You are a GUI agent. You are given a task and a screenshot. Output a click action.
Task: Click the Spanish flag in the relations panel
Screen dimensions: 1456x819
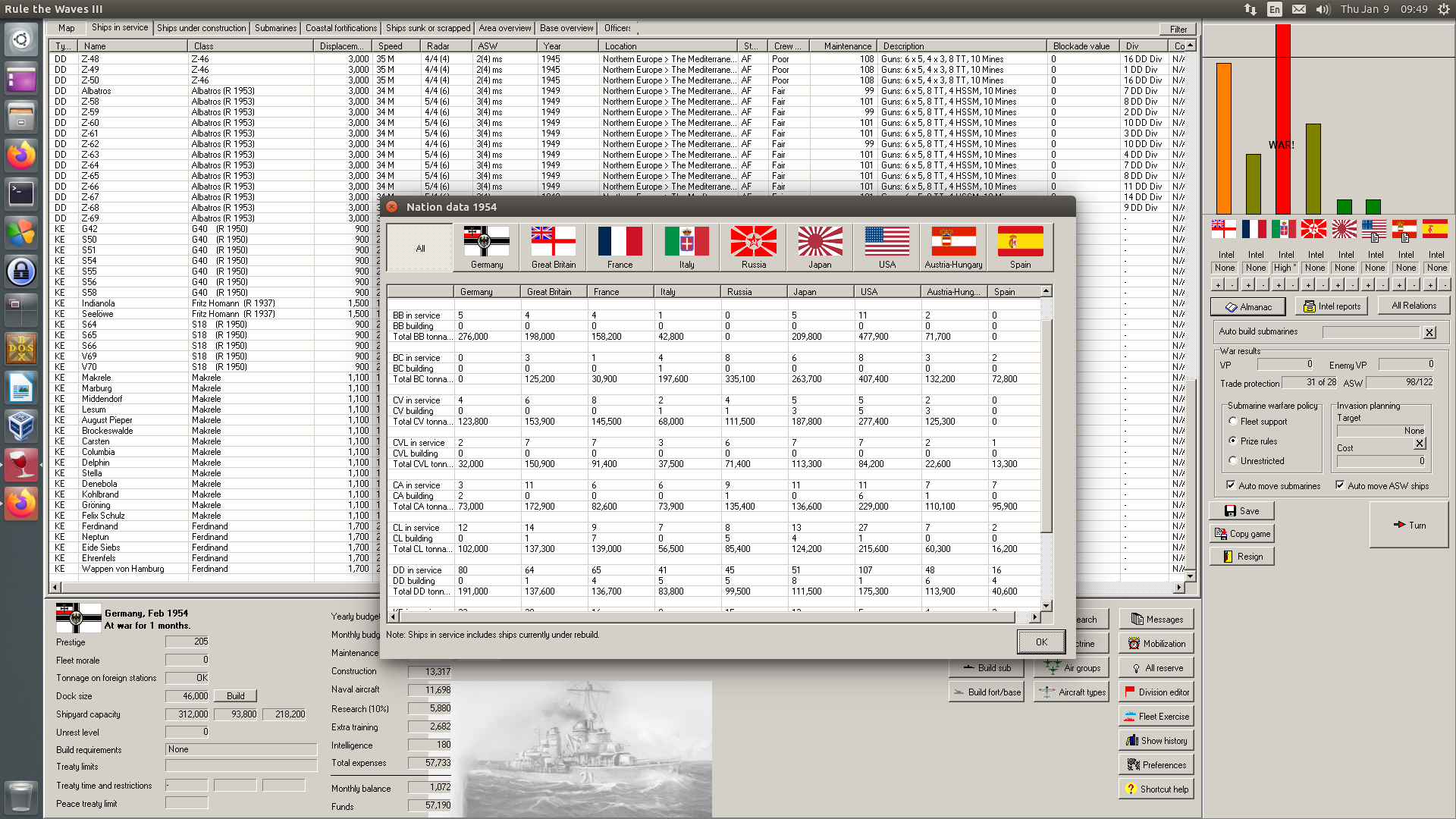click(1434, 228)
